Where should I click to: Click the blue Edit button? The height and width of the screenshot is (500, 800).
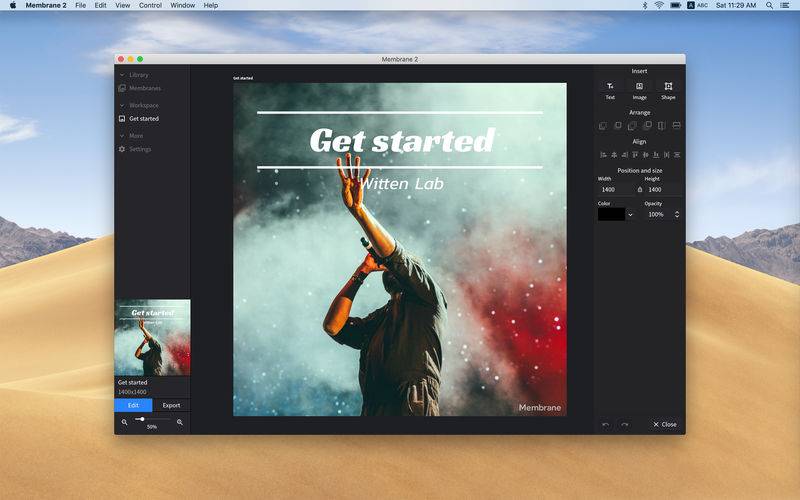133,405
